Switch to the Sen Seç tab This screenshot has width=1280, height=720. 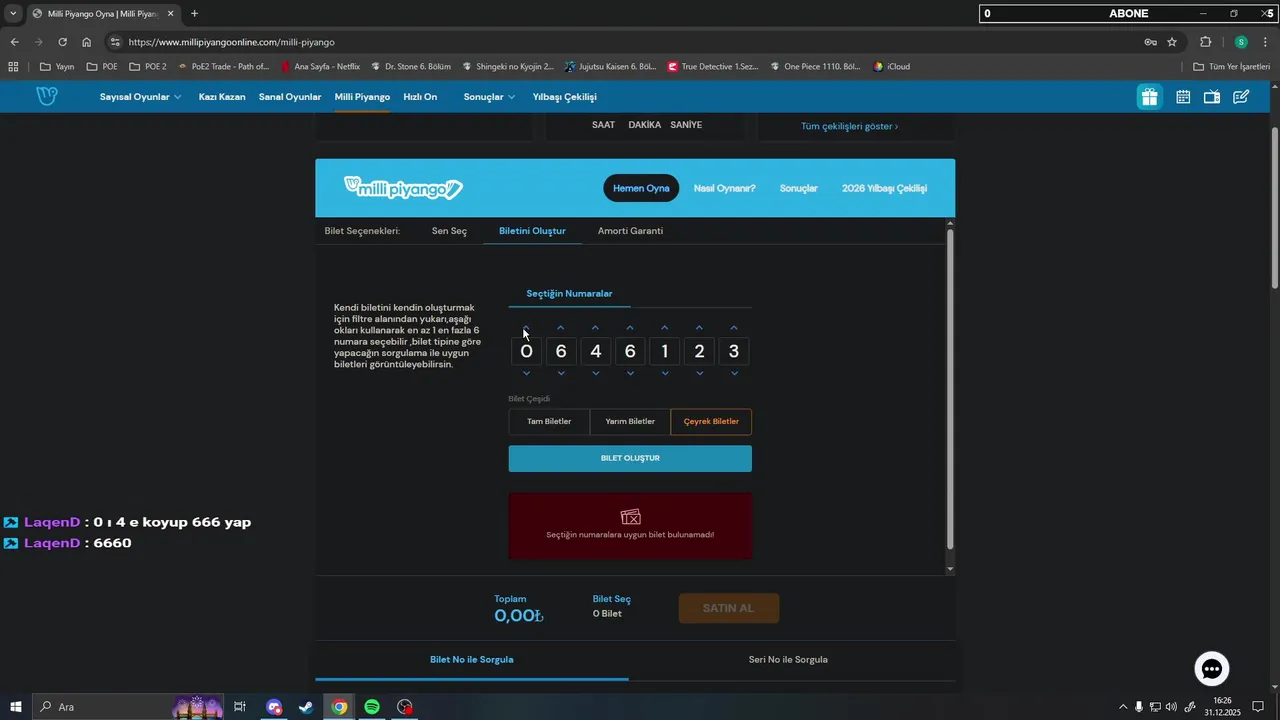tap(449, 231)
